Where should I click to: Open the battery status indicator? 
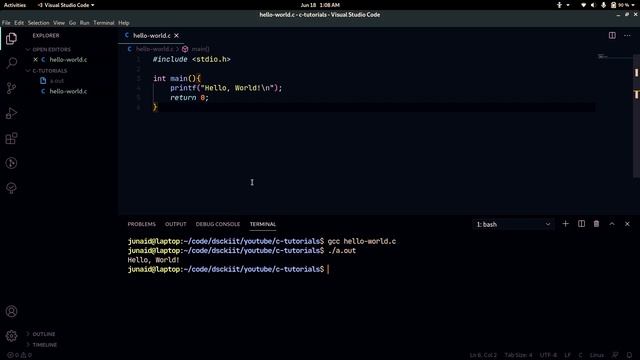tap(620, 5)
